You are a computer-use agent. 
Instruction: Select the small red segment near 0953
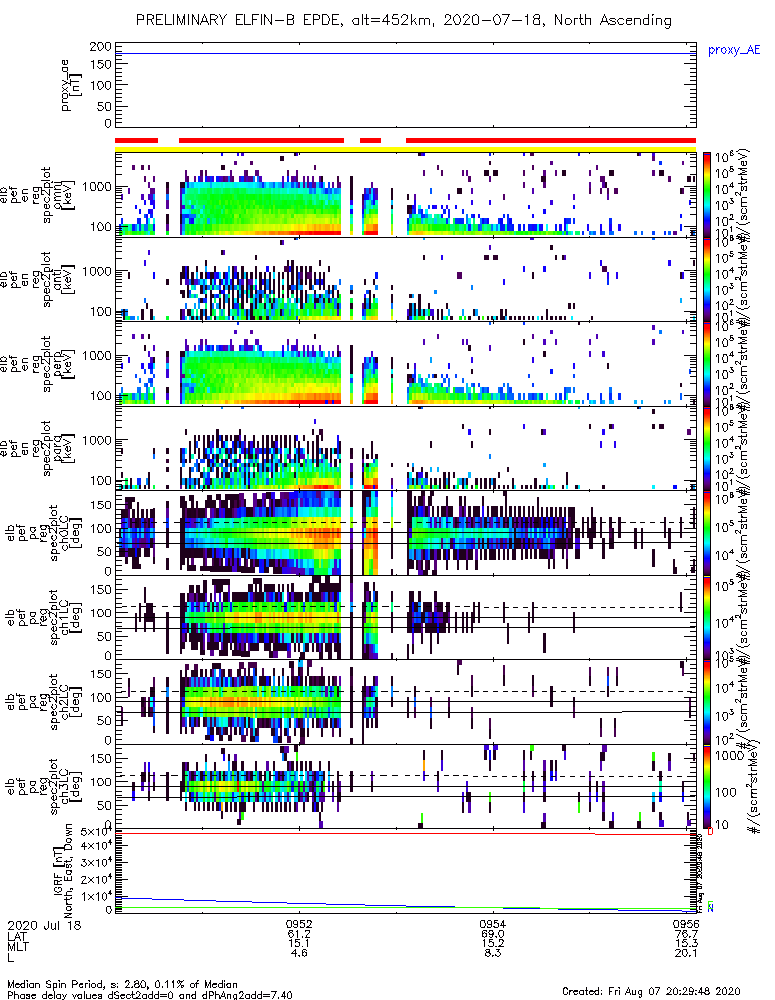tap(370, 140)
